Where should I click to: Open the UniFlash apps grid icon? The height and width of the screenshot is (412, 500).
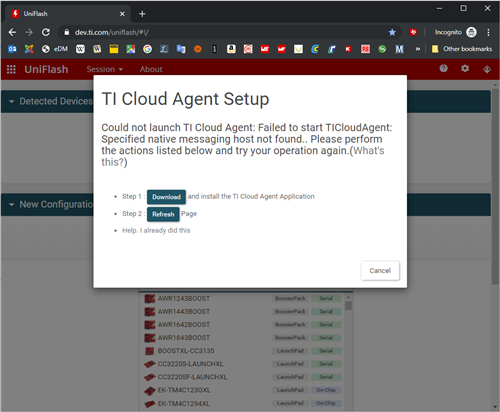pyautogui.click(x=11, y=69)
